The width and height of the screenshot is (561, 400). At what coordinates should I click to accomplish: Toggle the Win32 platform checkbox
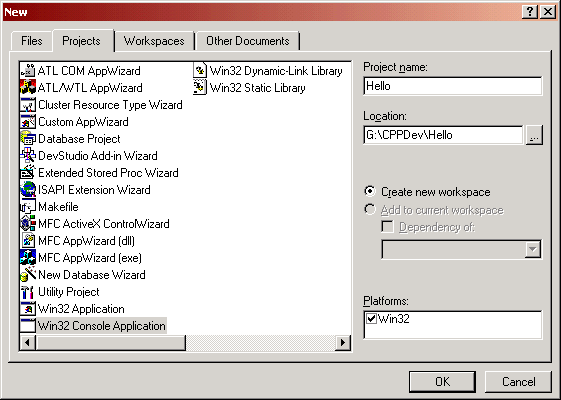pyautogui.click(x=372, y=318)
